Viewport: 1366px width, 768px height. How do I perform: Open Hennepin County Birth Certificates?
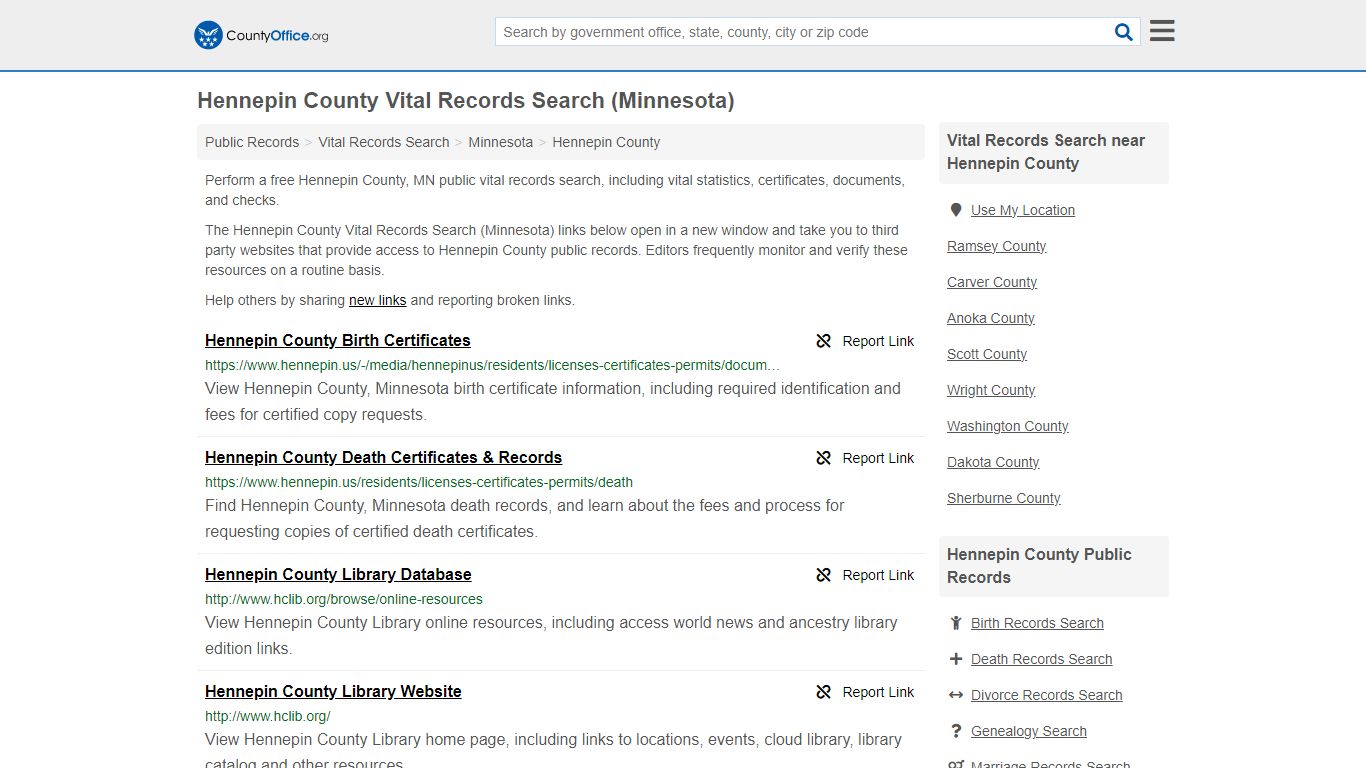(x=338, y=340)
